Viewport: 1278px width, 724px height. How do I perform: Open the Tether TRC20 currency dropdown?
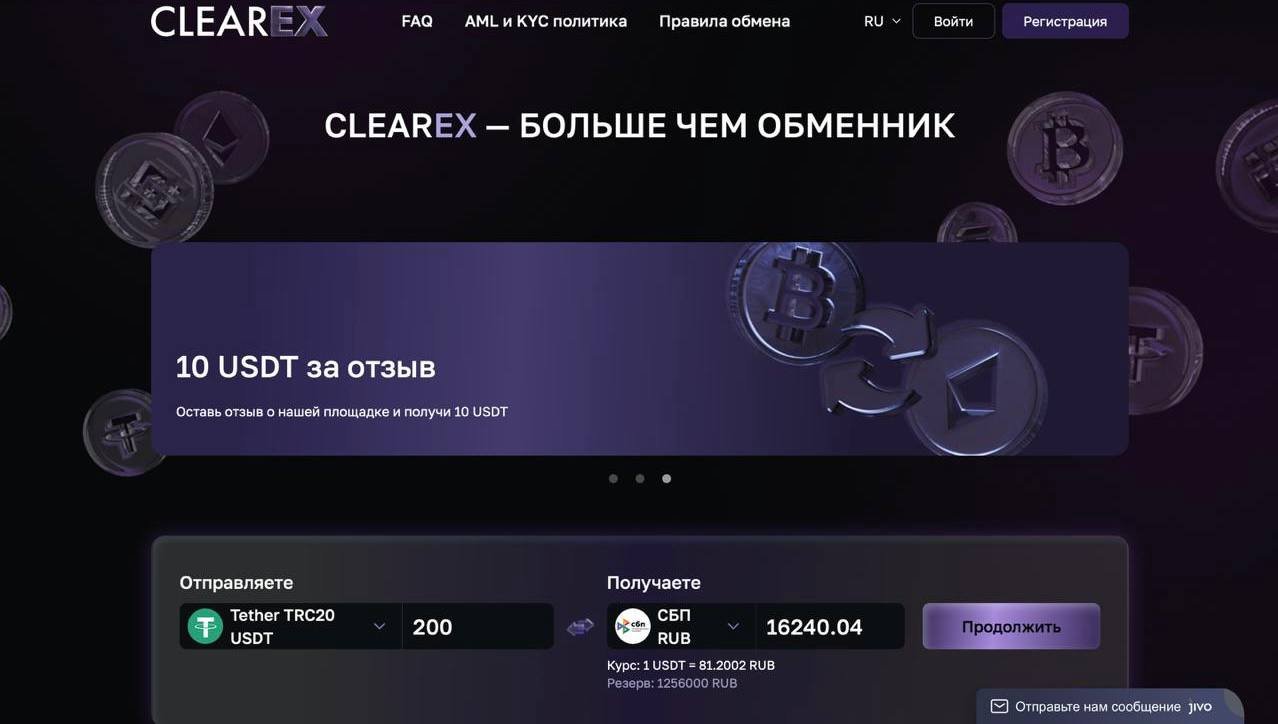(291, 627)
